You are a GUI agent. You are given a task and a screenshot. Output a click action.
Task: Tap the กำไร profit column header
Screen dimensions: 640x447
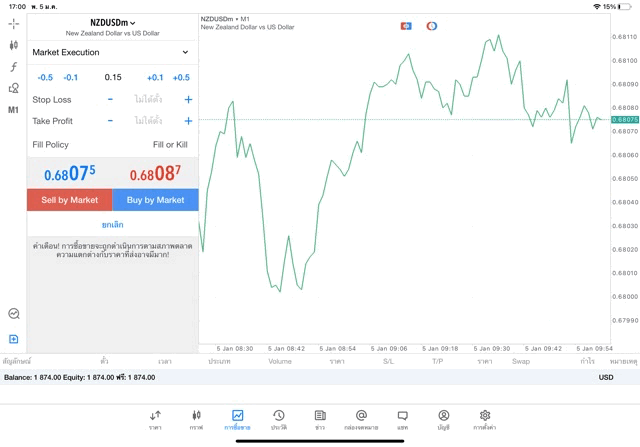(588, 361)
